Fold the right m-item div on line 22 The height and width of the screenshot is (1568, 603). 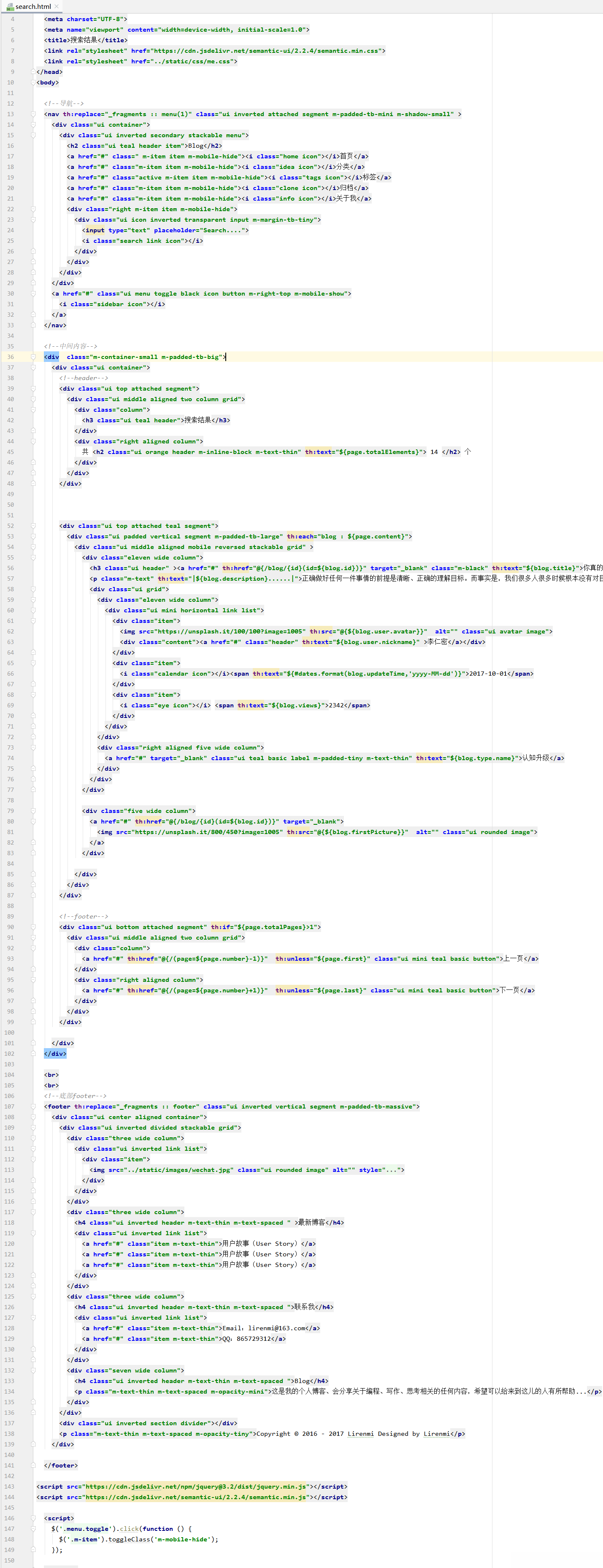click(x=33, y=209)
